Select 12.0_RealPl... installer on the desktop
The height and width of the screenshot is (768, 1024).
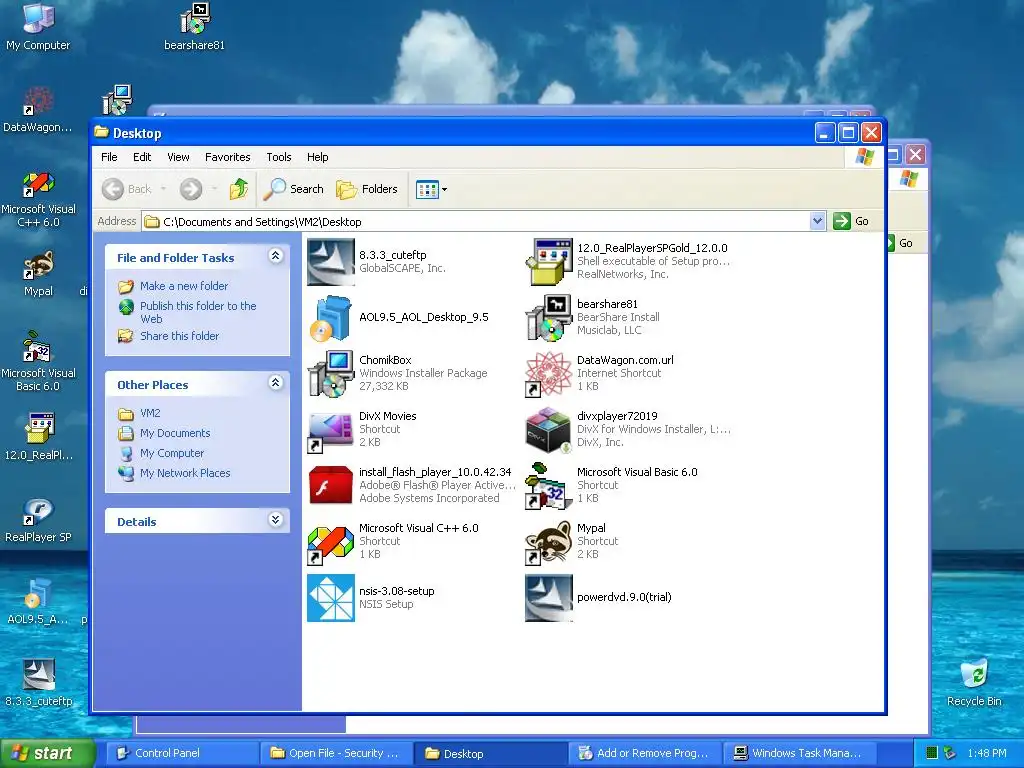[x=38, y=437]
